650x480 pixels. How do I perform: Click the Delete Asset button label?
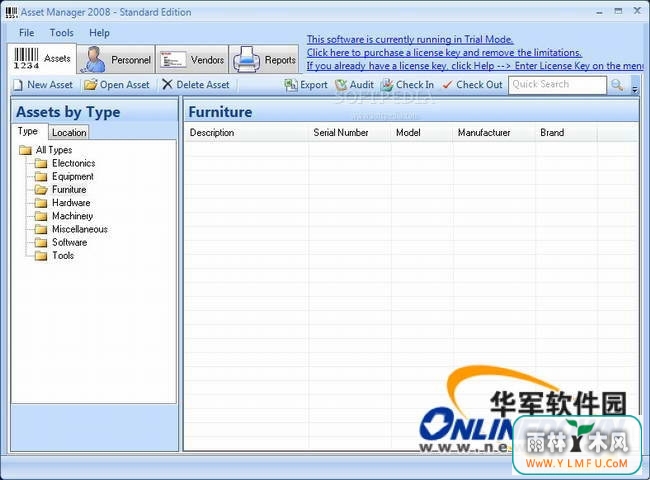point(203,85)
